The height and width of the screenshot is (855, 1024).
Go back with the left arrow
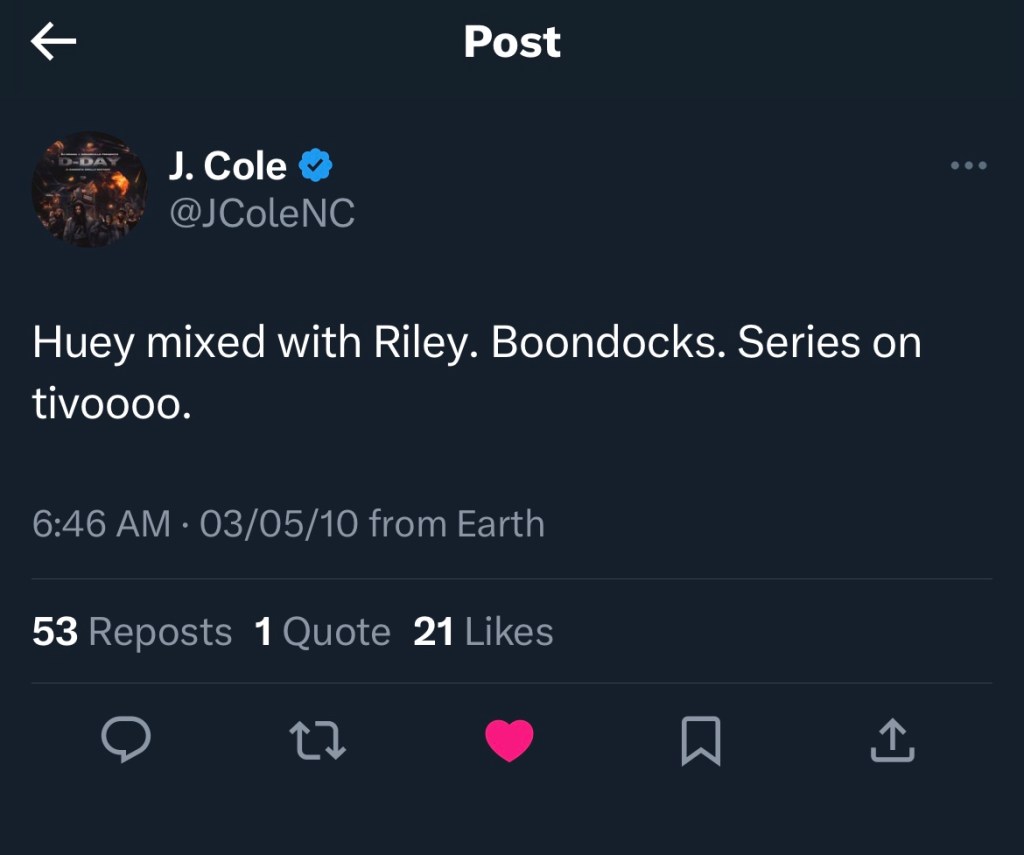click(54, 41)
